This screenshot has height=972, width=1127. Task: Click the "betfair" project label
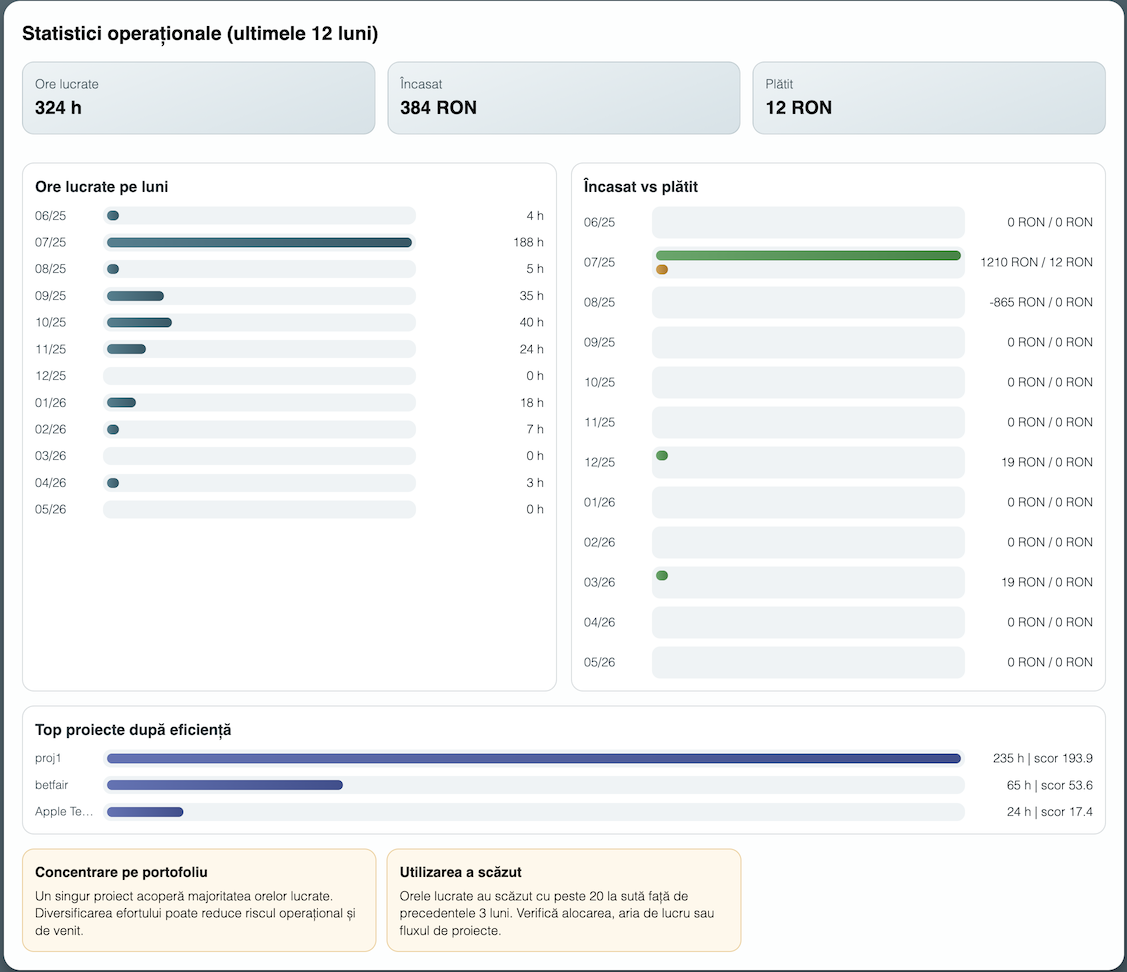(x=52, y=785)
